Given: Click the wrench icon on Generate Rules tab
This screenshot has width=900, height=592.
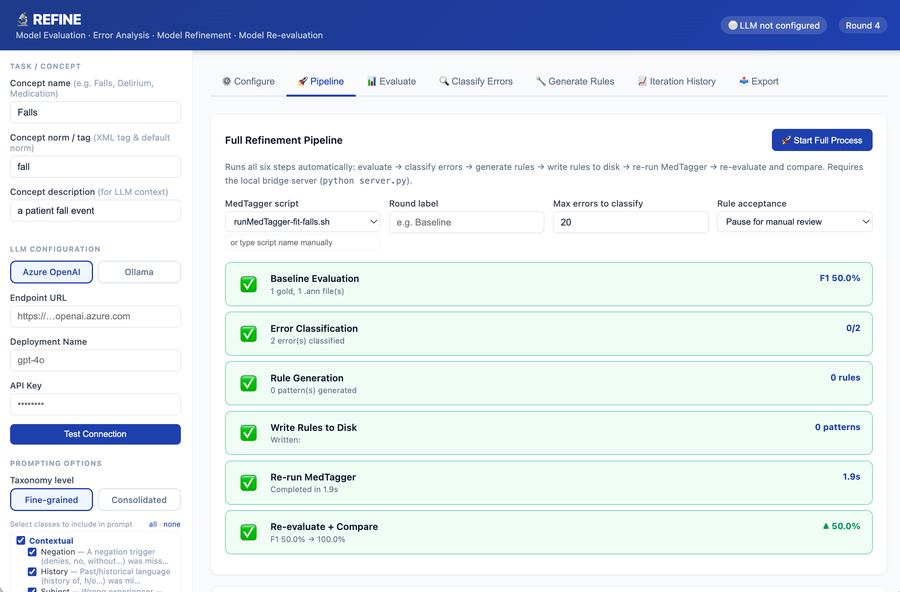Looking at the screenshot, I should click(x=541, y=81).
